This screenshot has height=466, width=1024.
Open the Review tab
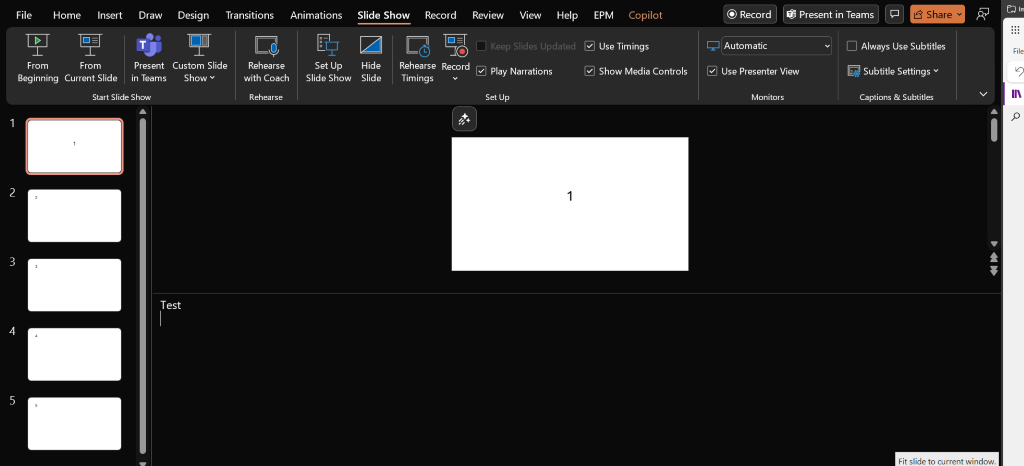click(x=487, y=15)
